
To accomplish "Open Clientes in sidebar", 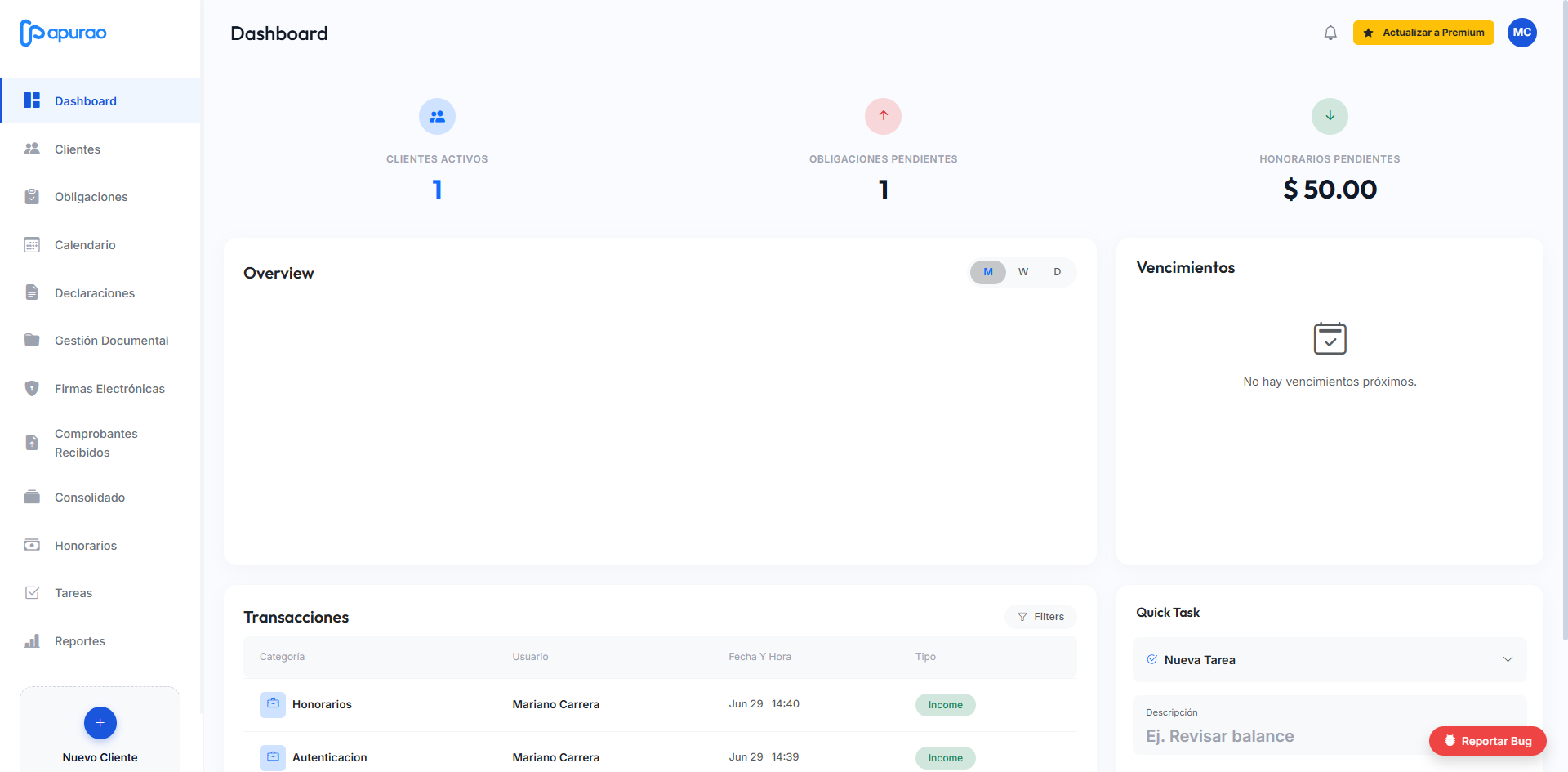I will 101,149.
